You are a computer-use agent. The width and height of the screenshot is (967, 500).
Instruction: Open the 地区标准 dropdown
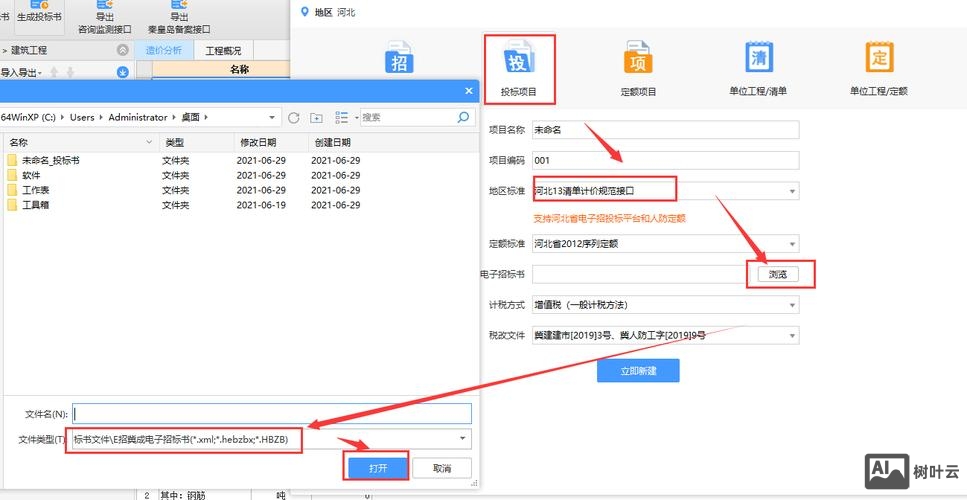[665, 191]
